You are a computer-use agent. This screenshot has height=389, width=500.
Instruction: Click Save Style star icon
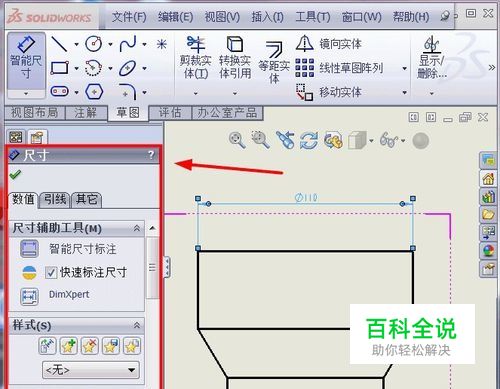tap(111, 346)
